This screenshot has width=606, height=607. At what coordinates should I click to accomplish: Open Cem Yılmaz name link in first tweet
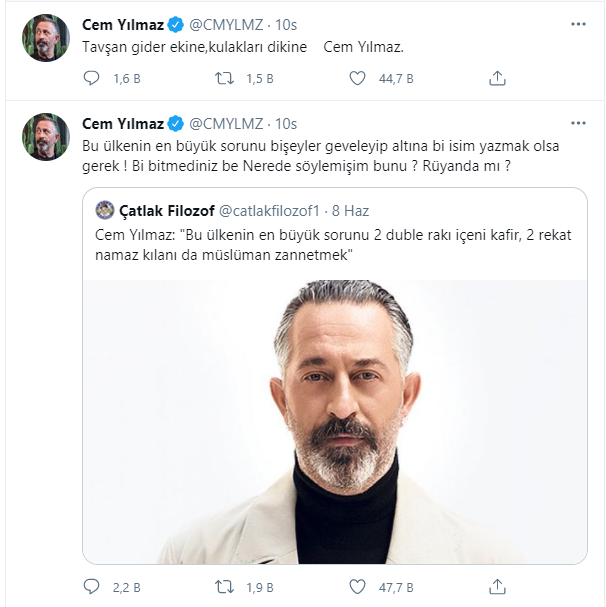(x=123, y=25)
